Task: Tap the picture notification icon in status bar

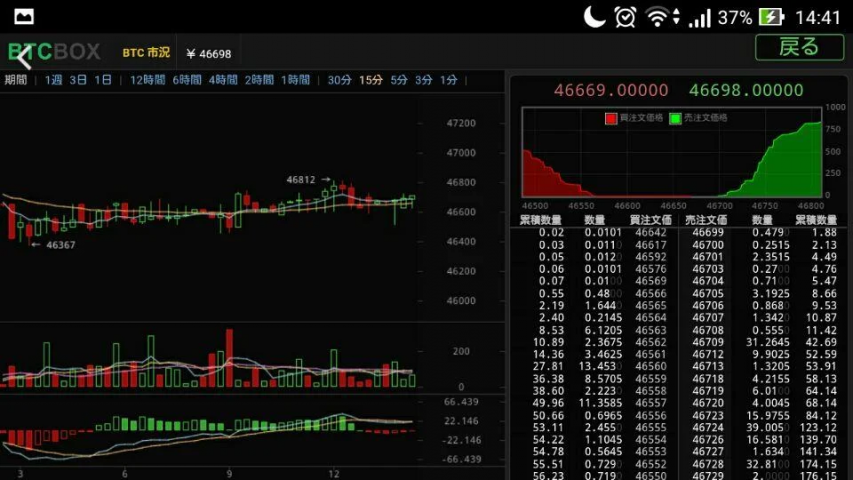Action: 23,16
